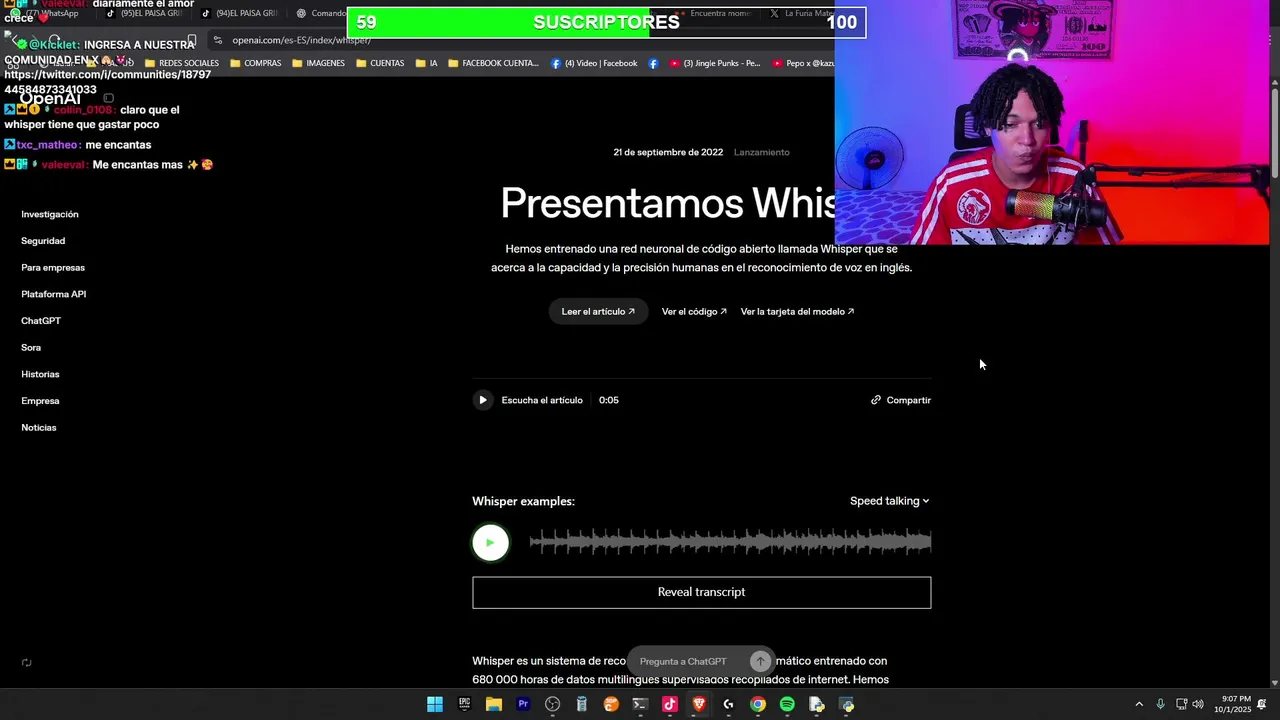Viewport: 1280px width, 720px height.
Task: Switch to the (95) EL PAISA GRI tab
Action: (x=145, y=13)
